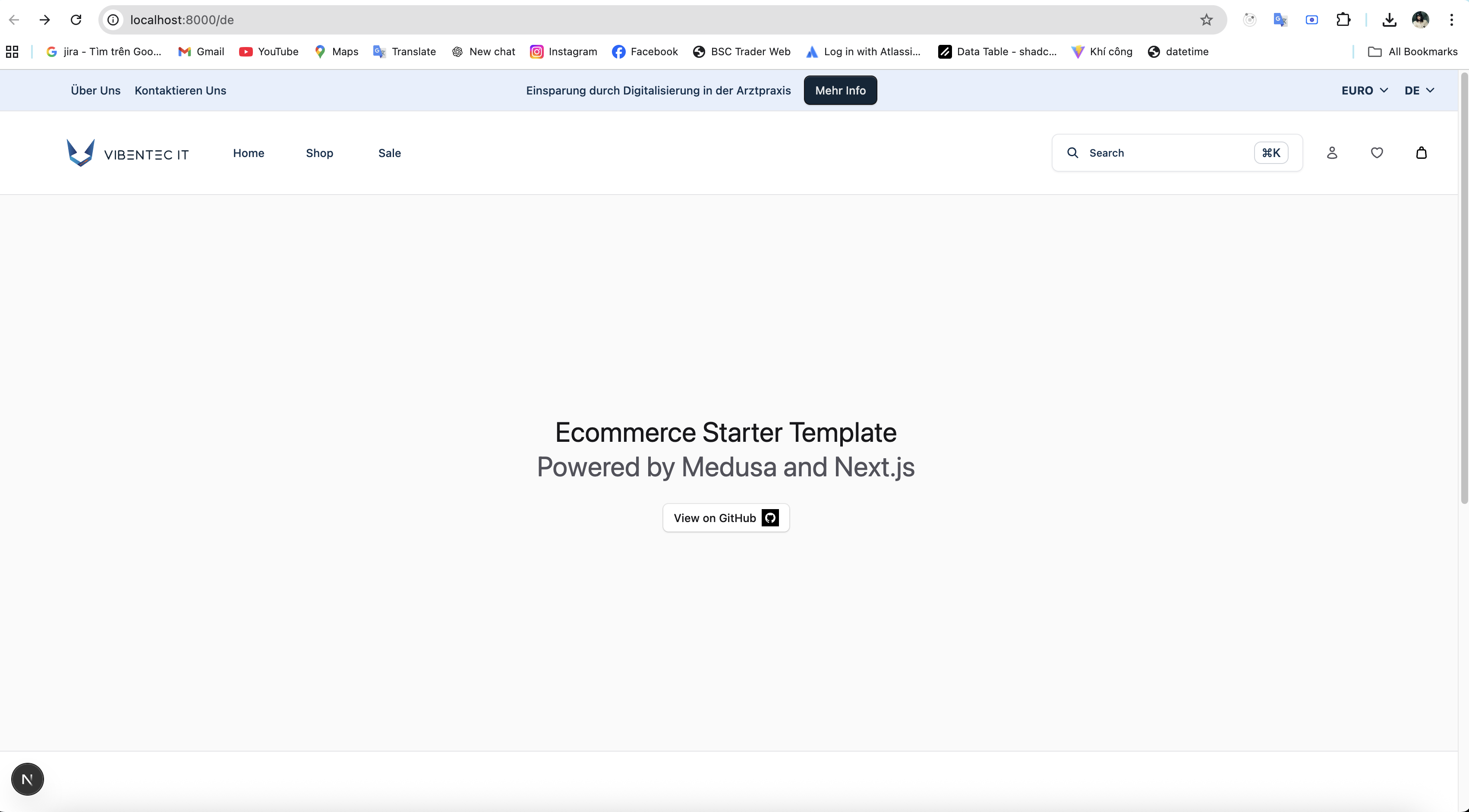This screenshot has height=812, width=1469.
Task: Open the Über Uns link
Action: [96, 91]
